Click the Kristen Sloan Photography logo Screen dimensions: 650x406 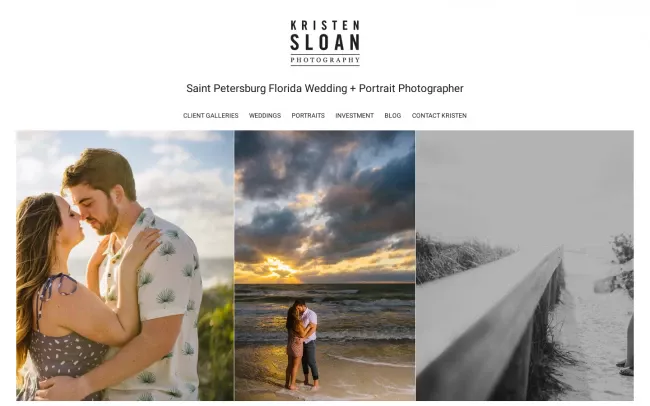(325, 43)
